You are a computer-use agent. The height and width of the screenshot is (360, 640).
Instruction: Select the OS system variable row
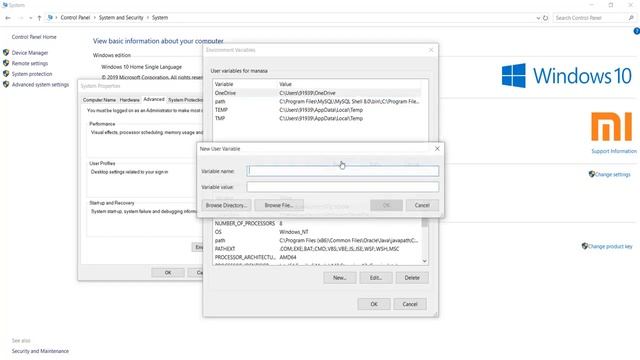318,232
